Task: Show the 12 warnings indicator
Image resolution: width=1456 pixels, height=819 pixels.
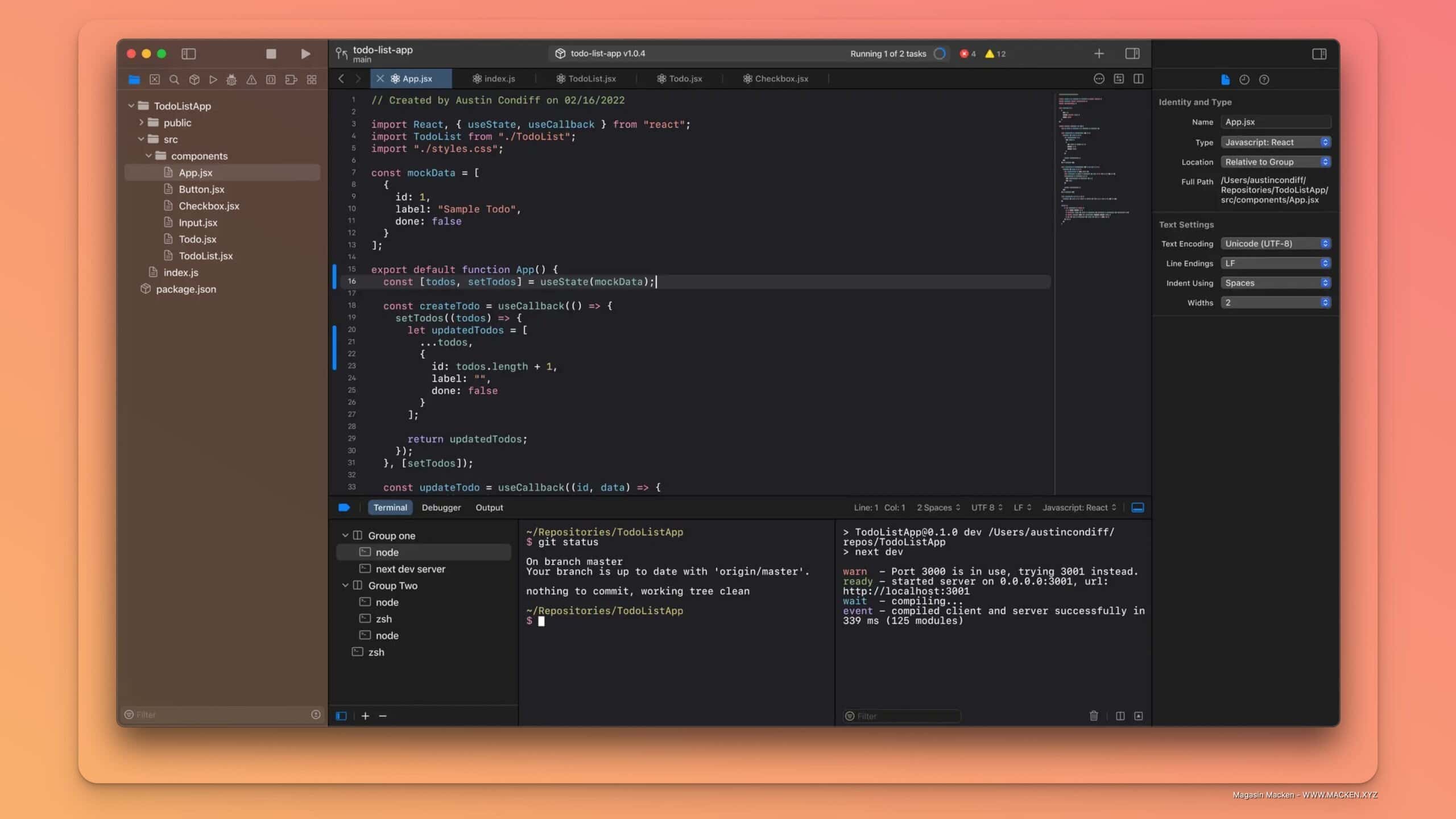Action: pyautogui.click(x=995, y=53)
